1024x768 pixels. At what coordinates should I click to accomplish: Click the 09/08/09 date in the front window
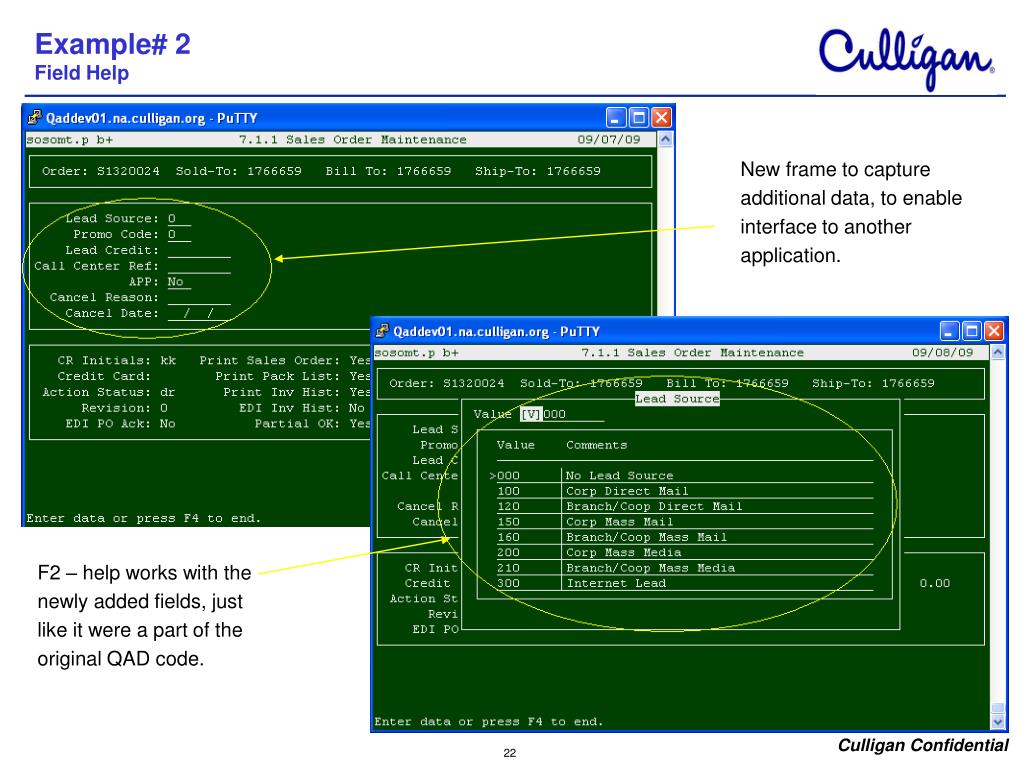(x=942, y=353)
